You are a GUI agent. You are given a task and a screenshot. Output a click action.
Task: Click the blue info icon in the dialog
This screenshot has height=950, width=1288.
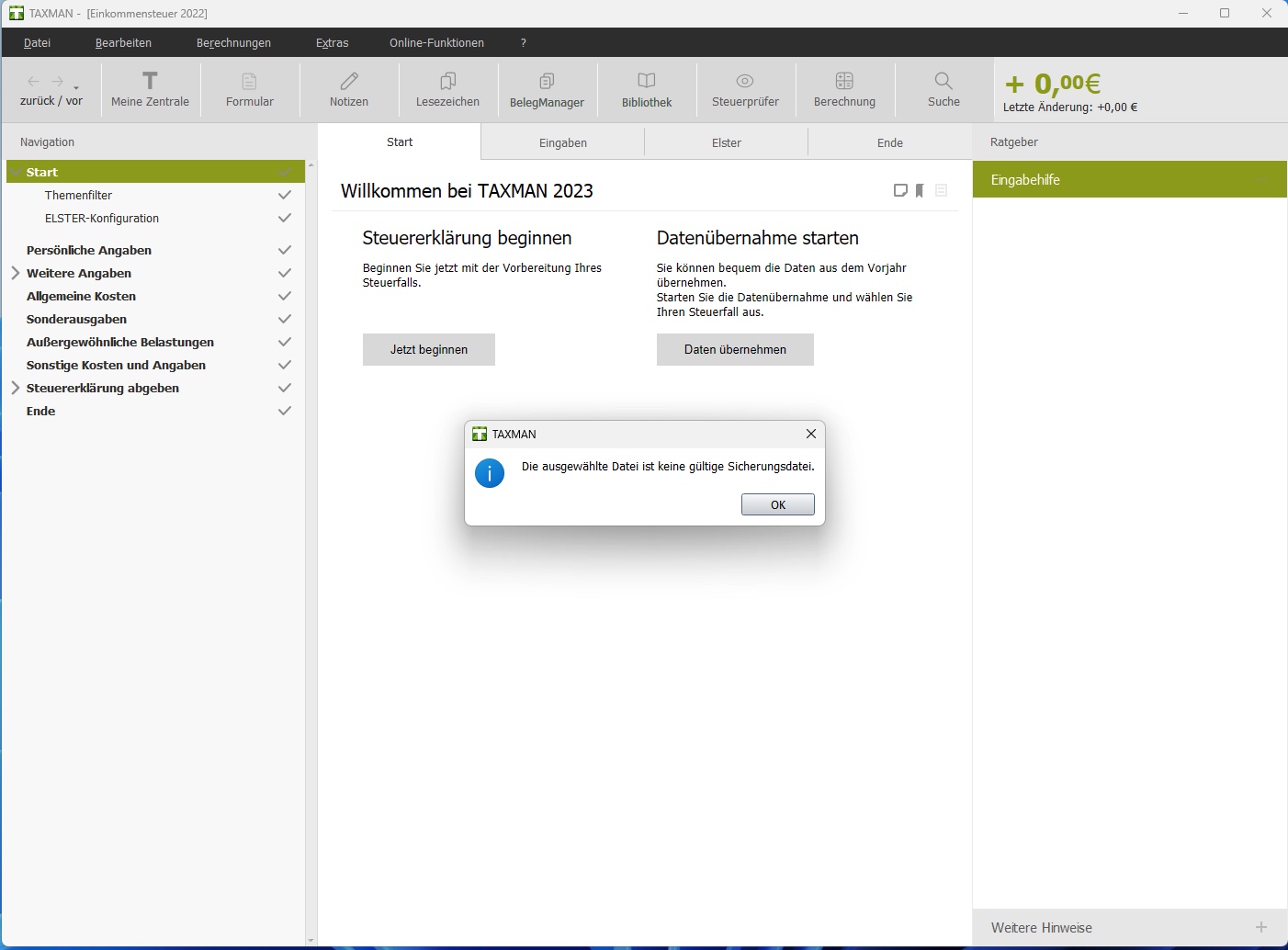pos(490,473)
